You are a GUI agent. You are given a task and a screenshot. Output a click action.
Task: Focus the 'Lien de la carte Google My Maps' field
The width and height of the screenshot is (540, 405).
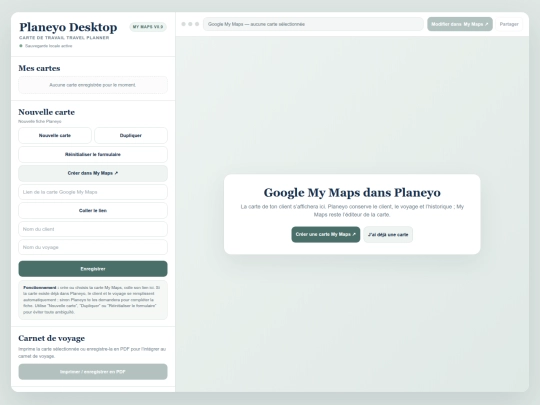click(93, 192)
